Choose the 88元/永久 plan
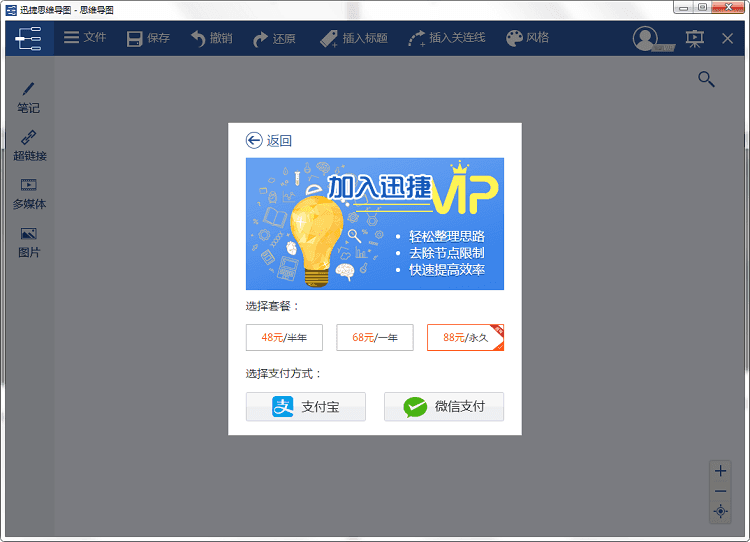This screenshot has height=542, width=750. click(465, 338)
